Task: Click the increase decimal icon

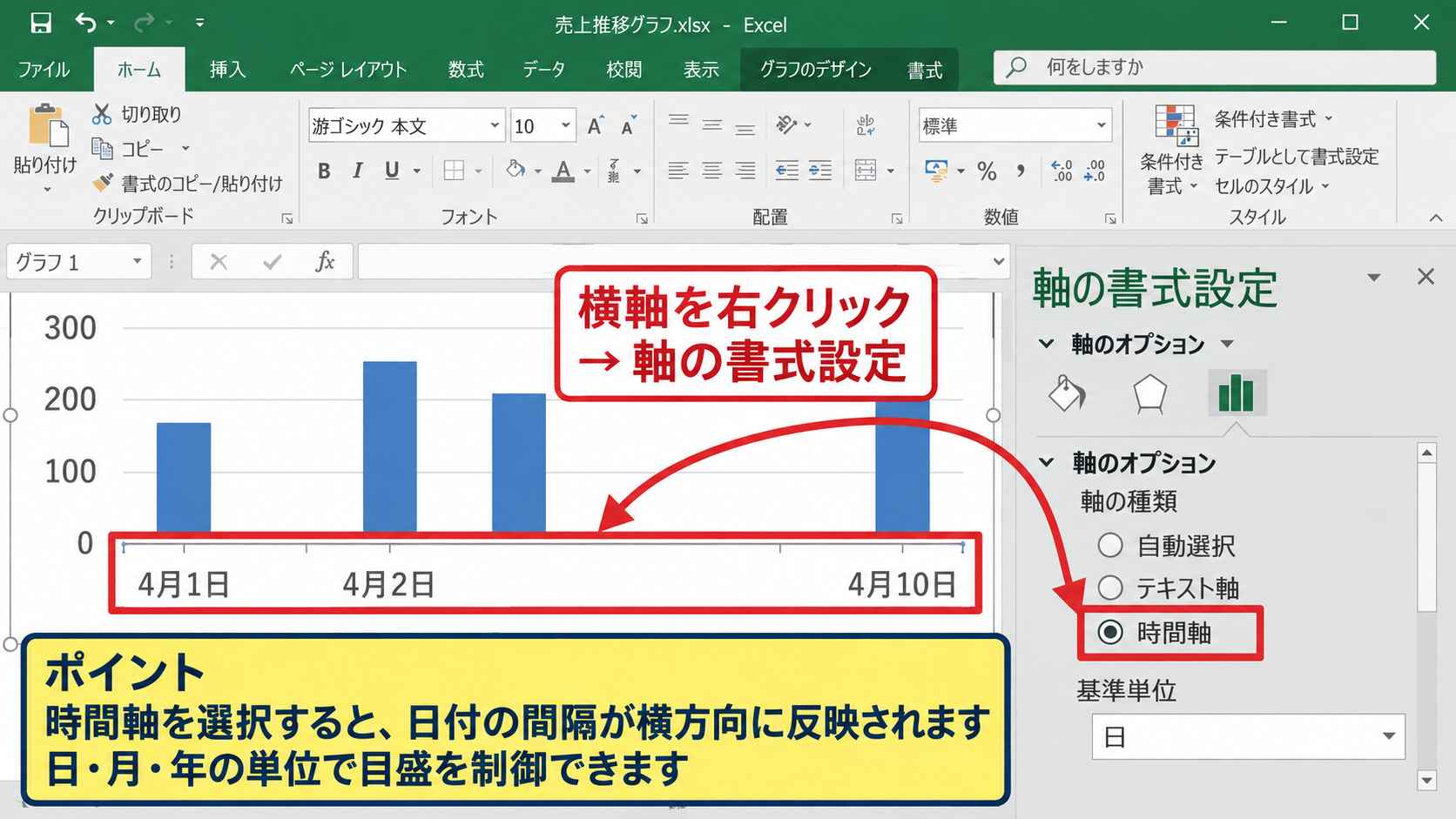Action: pyautogui.click(x=1062, y=171)
